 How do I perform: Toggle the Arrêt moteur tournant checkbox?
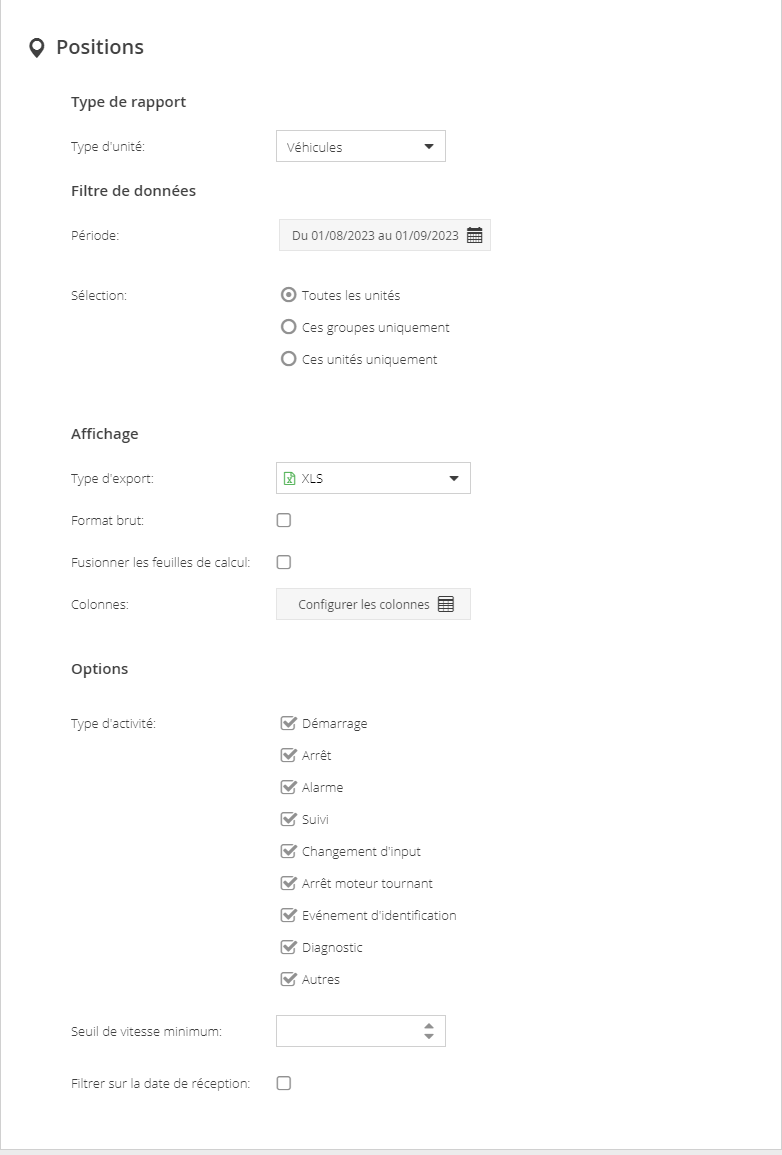(x=289, y=882)
